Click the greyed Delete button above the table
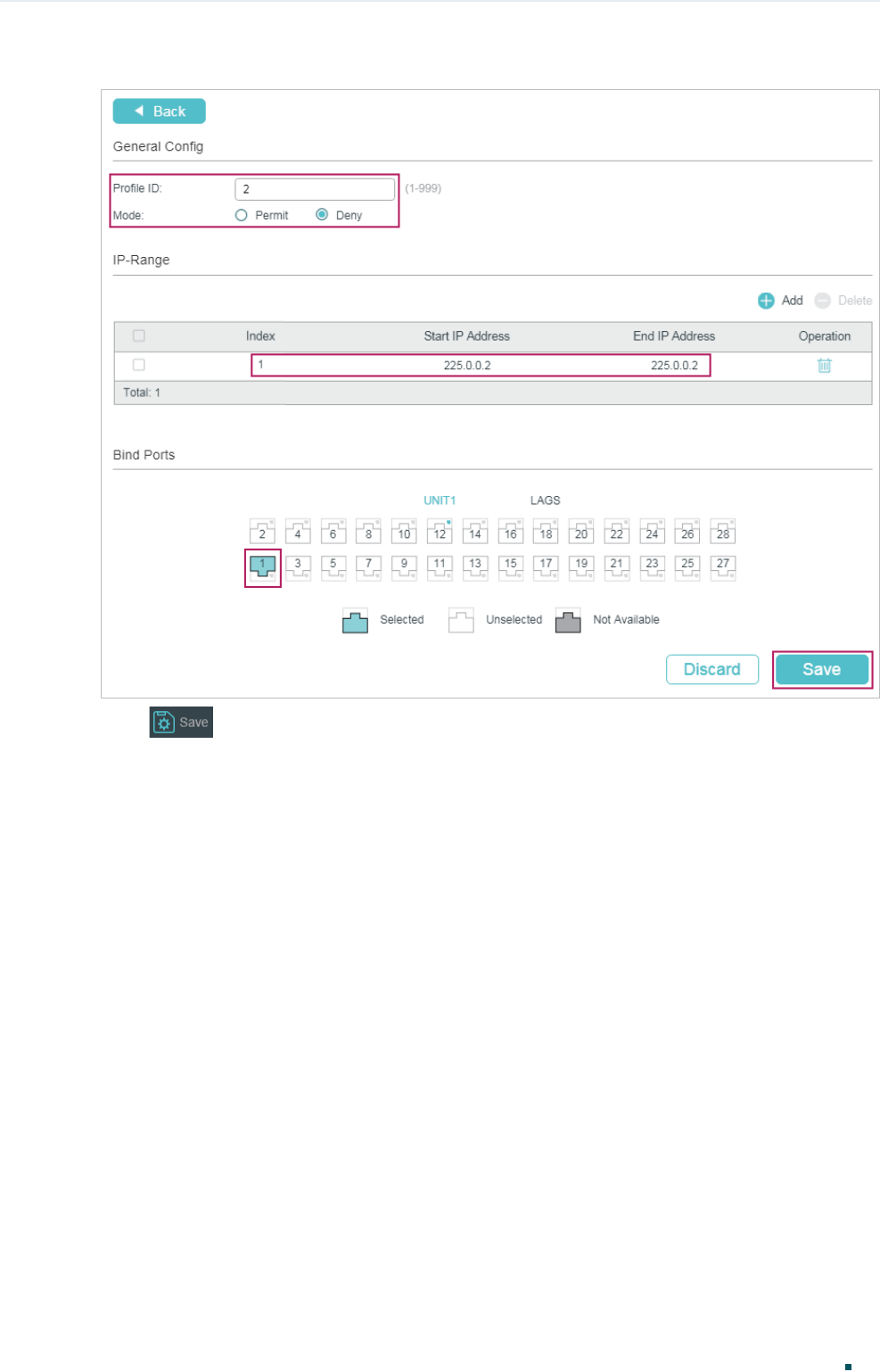The height and width of the screenshot is (1372, 880). pyautogui.click(x=843, y=301)
